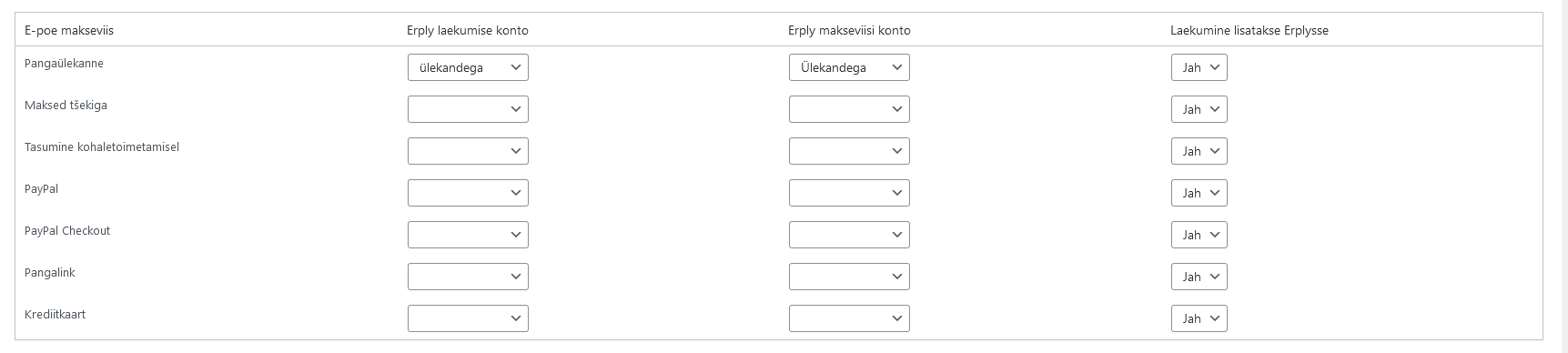Open laekumise konto dropdown in PayPal row

click(x=468, y=193)
